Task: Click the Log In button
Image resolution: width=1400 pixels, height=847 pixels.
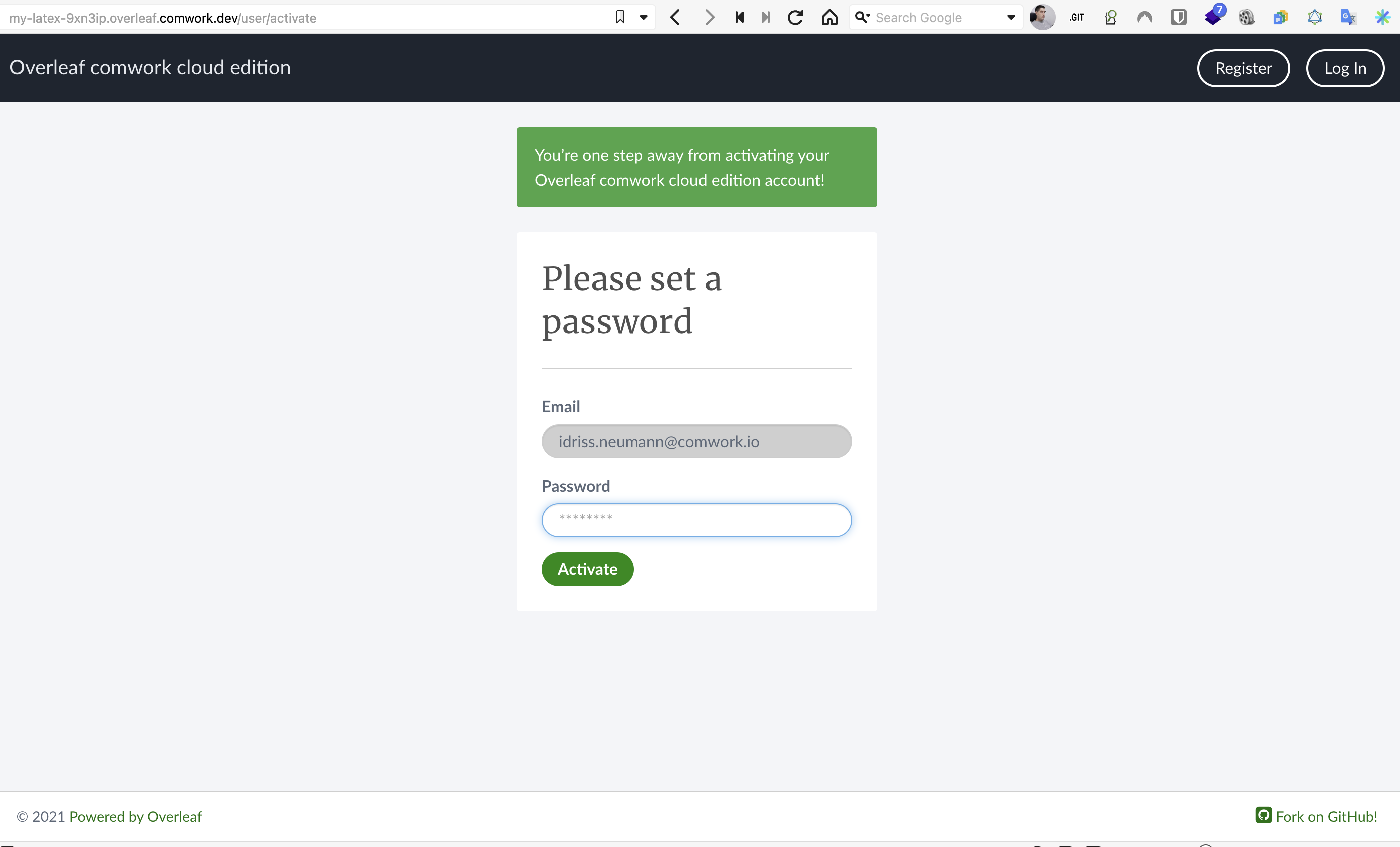Action: [1345, 68]
